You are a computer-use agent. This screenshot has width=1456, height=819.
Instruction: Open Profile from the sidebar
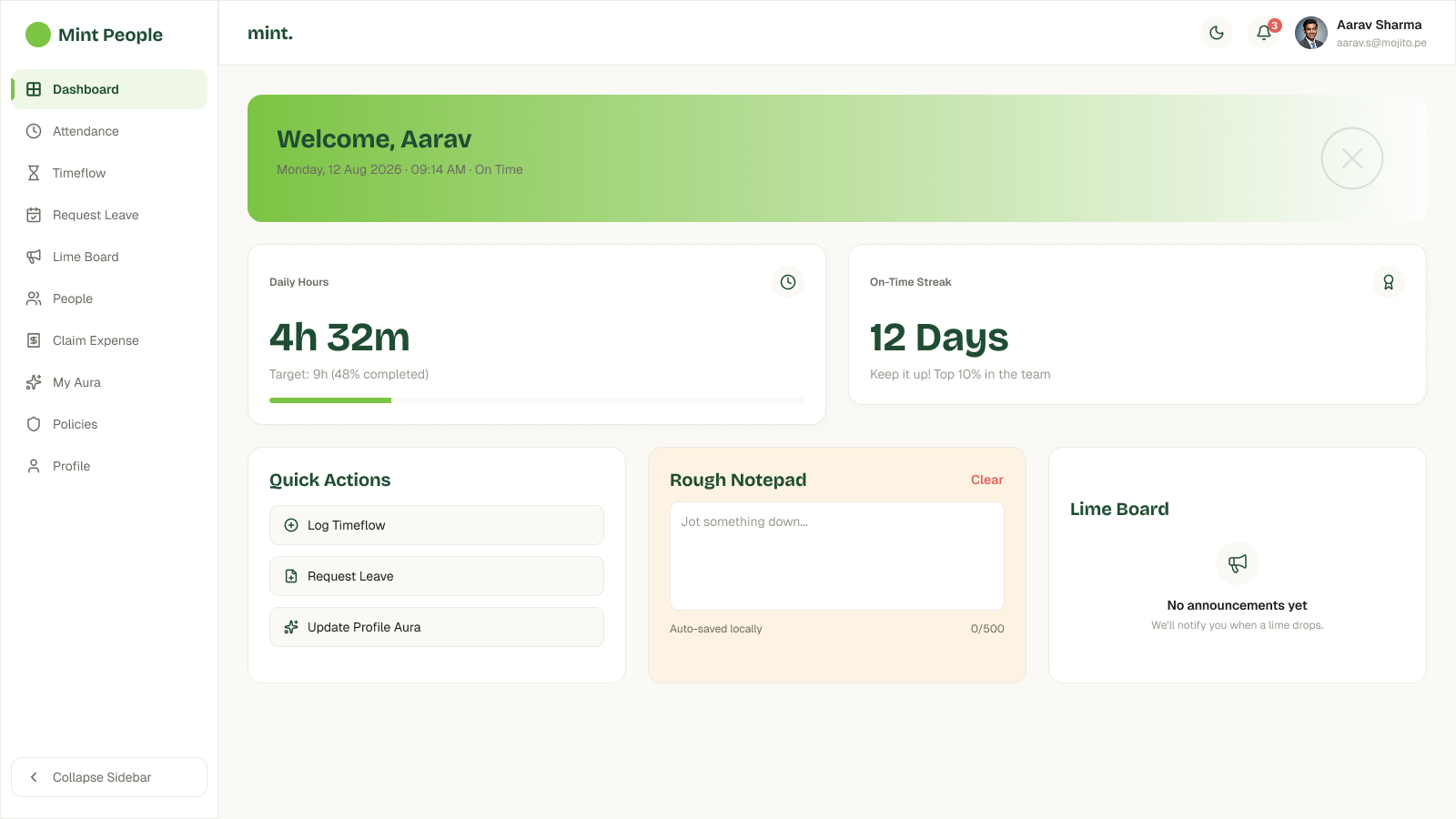(x=109, y=466)
